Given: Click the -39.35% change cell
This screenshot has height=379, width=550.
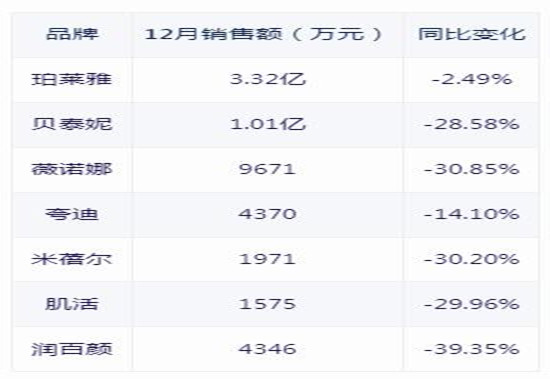Looking at the screenshot, I should tap(471, 349).
